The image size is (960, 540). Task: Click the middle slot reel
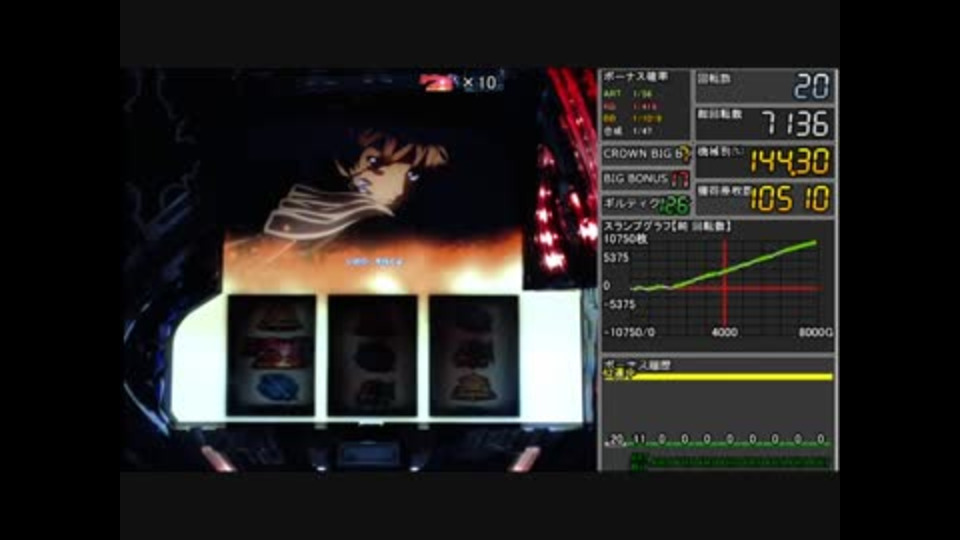point(373,355)
